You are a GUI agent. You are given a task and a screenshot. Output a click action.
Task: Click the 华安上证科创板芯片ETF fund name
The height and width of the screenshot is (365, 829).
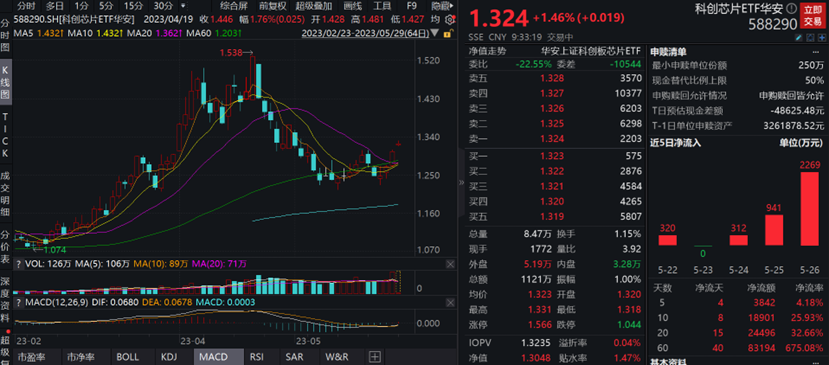(x=591, y=51)
